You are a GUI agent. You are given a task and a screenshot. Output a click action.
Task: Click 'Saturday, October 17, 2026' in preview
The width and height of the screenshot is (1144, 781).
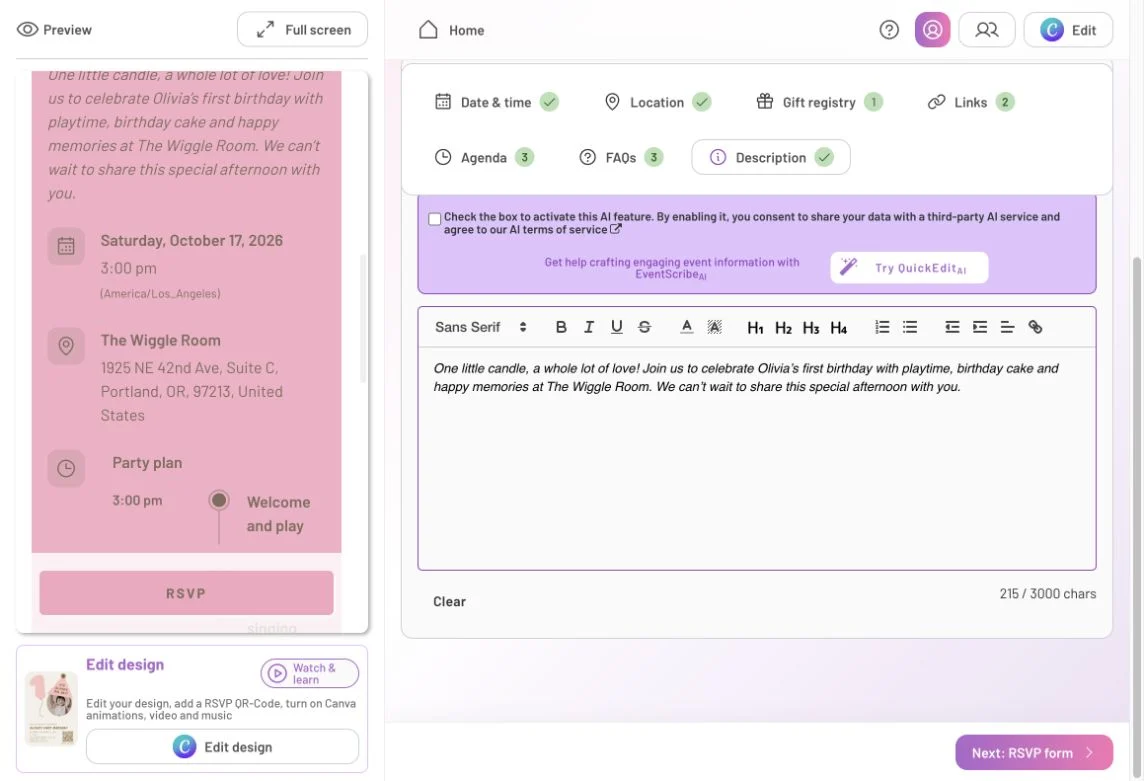(191, 240)
